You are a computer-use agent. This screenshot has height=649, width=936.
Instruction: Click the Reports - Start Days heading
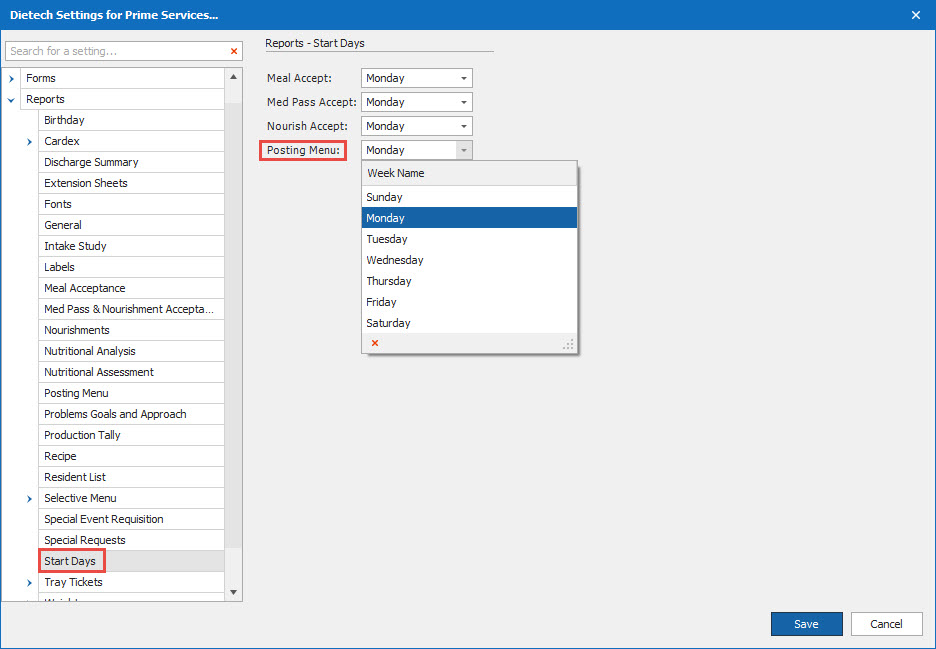coord(315,43)
